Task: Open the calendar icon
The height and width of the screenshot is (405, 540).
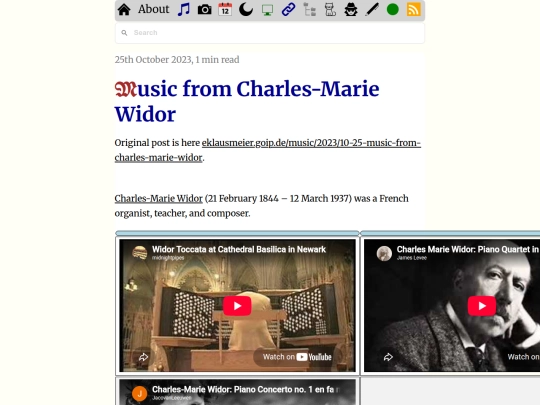Action: coord(225,9)
